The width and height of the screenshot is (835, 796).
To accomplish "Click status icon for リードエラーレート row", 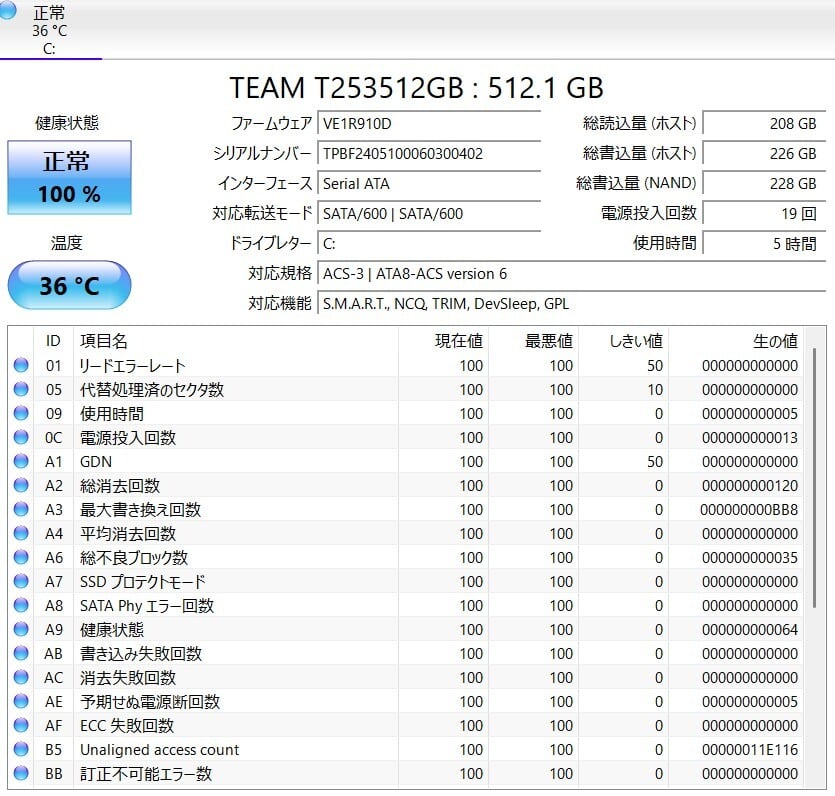I will pos(20,366).
